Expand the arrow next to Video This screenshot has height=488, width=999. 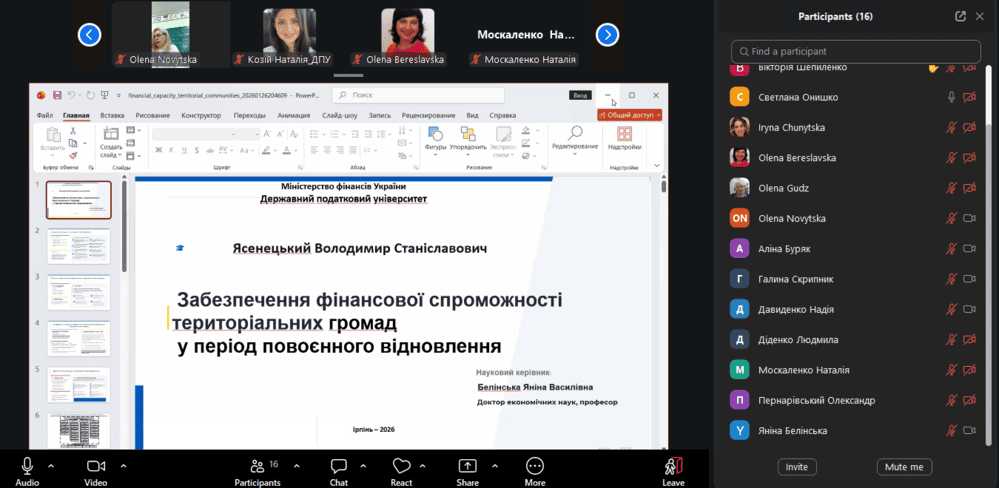(x=124, y=465)
